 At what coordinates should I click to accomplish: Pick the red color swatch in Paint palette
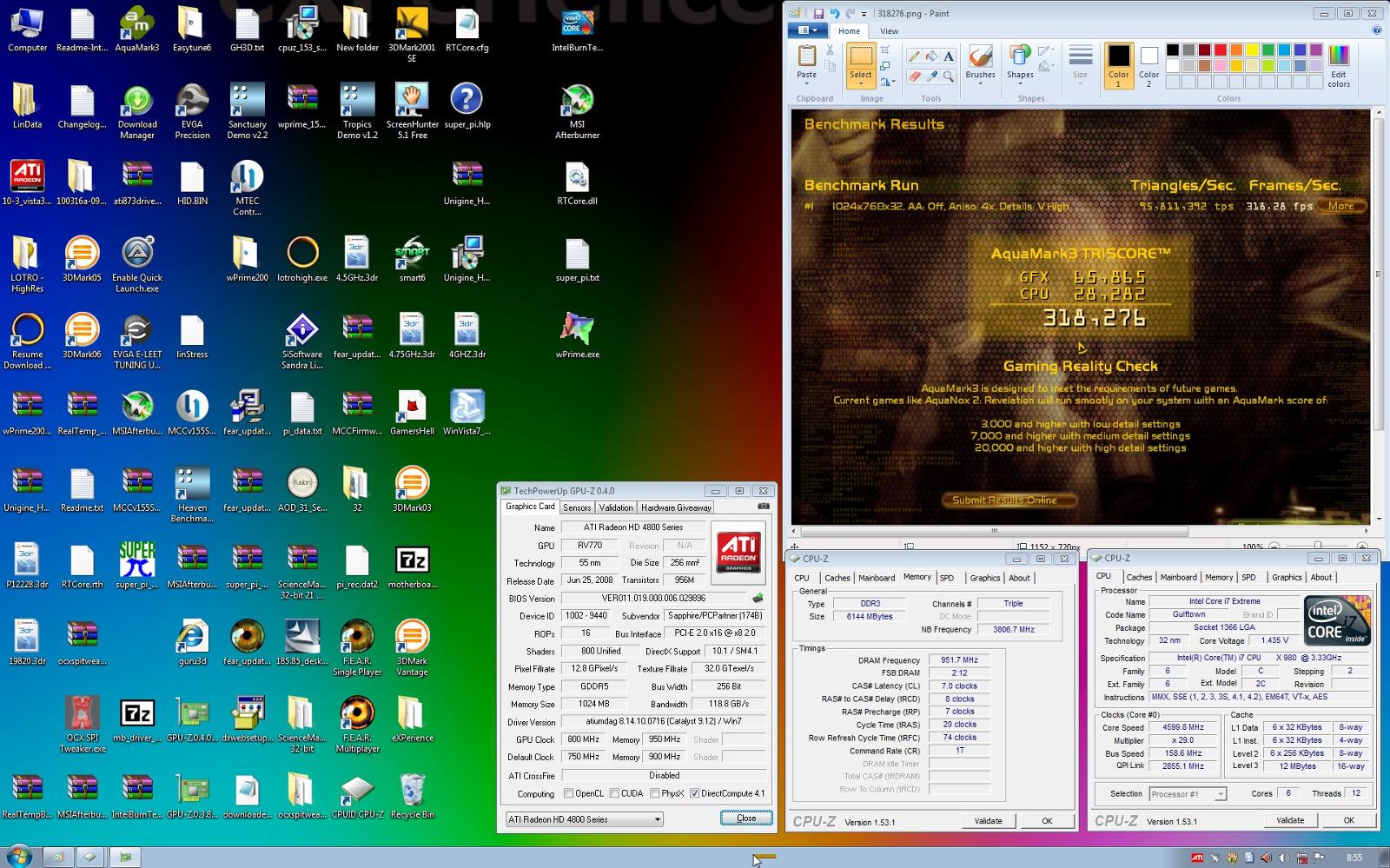click(x=1220, y=50)
